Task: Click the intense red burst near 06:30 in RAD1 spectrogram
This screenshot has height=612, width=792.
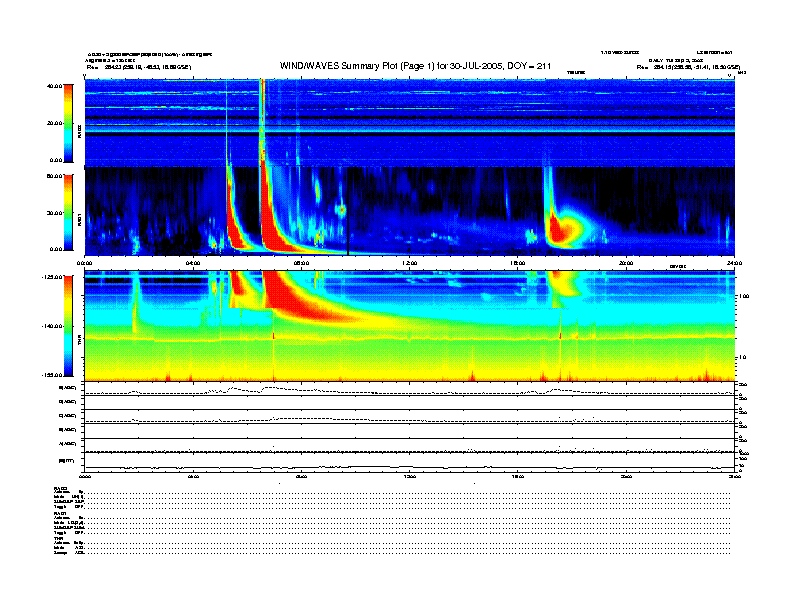Action: point(270,222)
